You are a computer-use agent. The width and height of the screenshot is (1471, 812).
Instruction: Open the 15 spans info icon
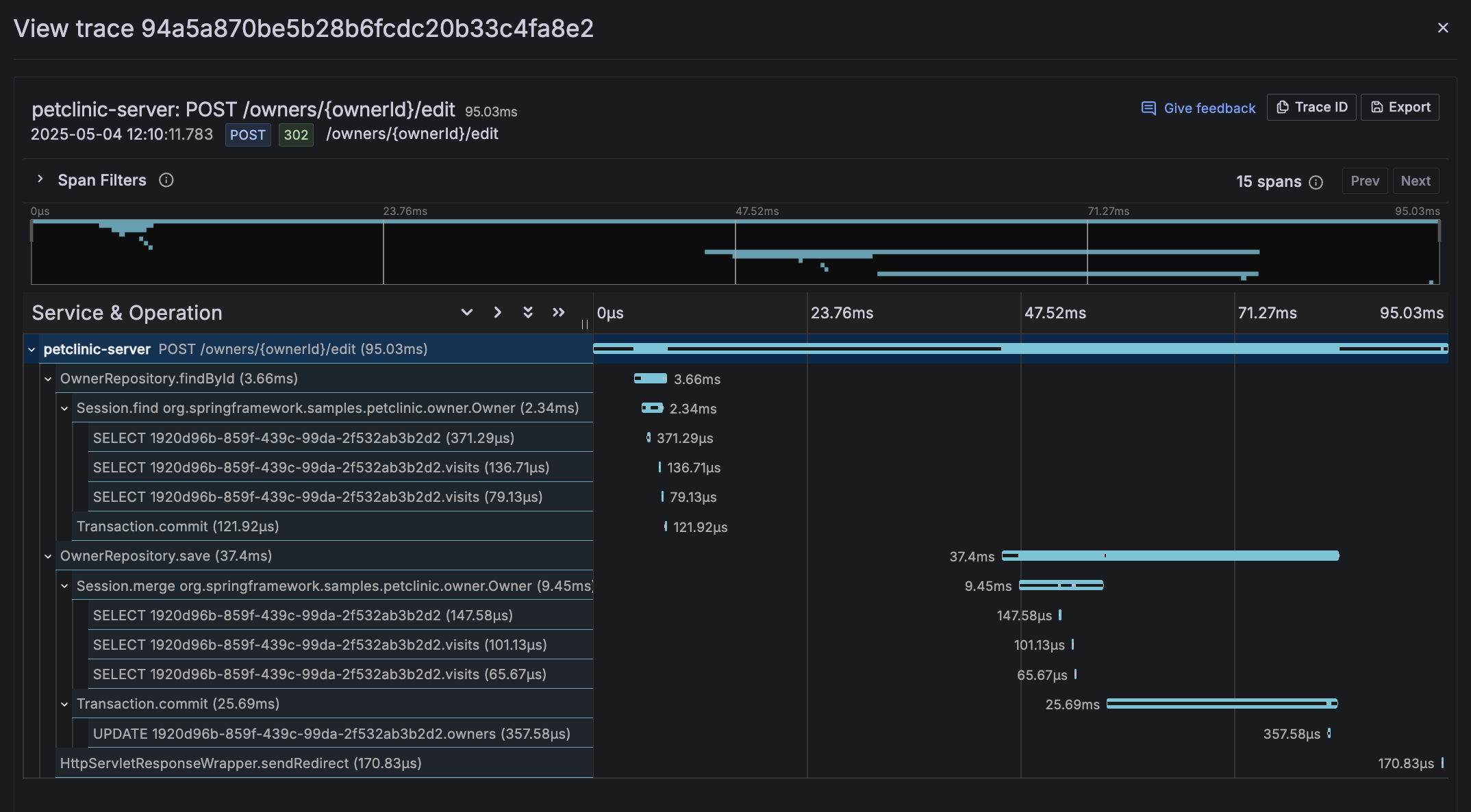1316,182
